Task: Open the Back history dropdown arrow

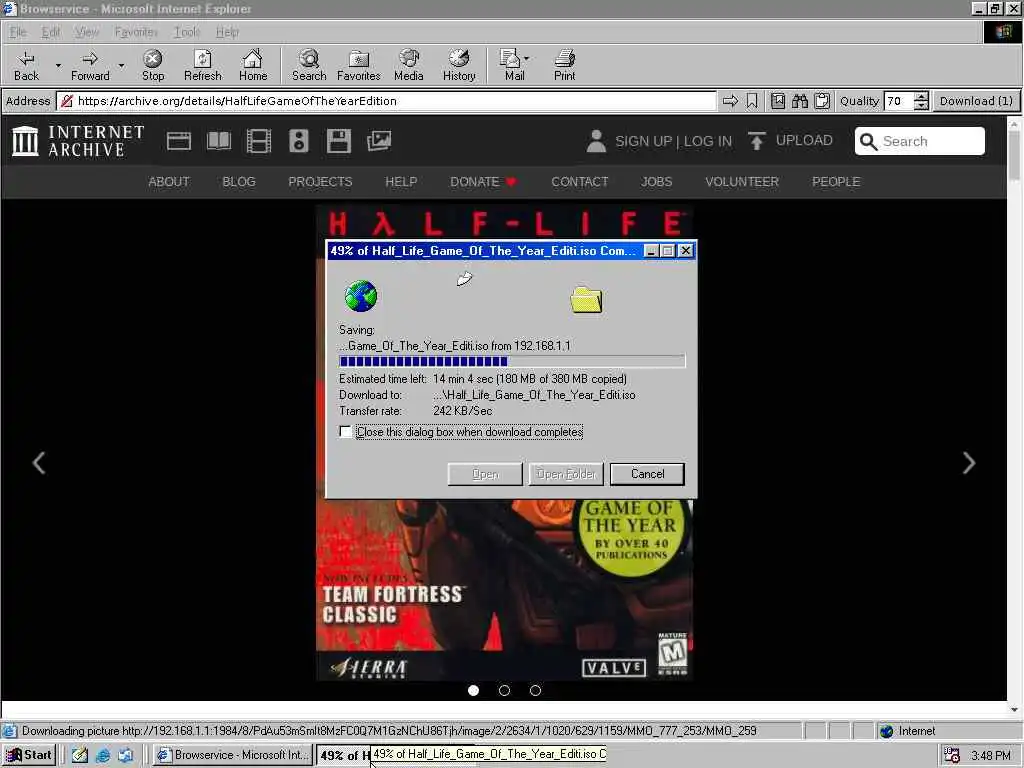Action: 57,65
